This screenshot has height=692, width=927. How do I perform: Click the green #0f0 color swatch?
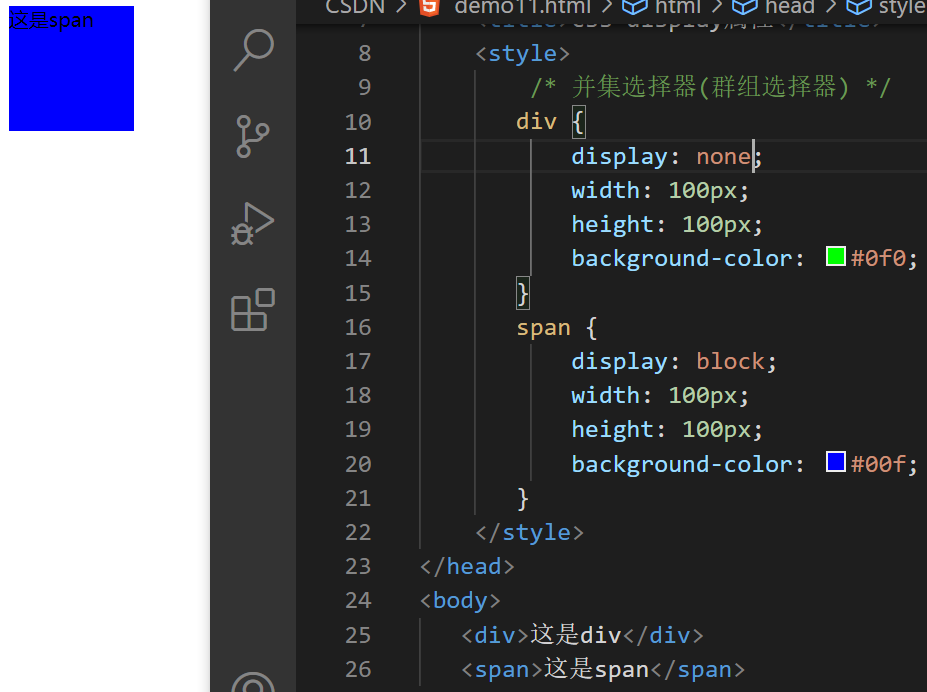834,256
